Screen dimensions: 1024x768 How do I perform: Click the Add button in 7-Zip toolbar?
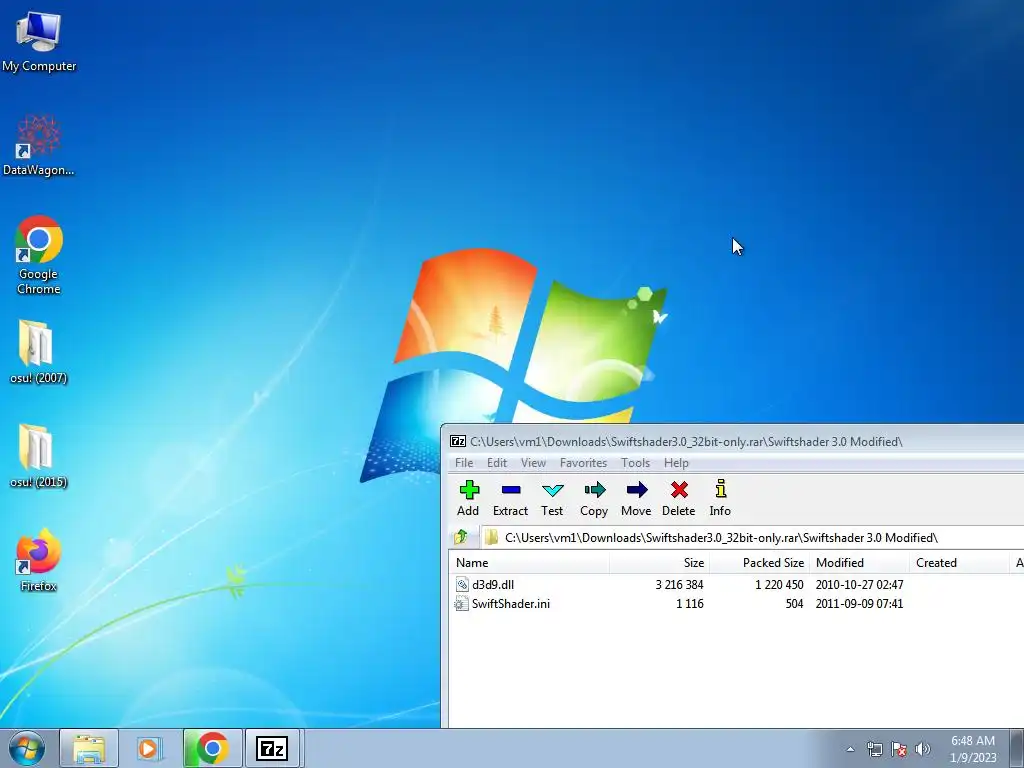(468, 498)
